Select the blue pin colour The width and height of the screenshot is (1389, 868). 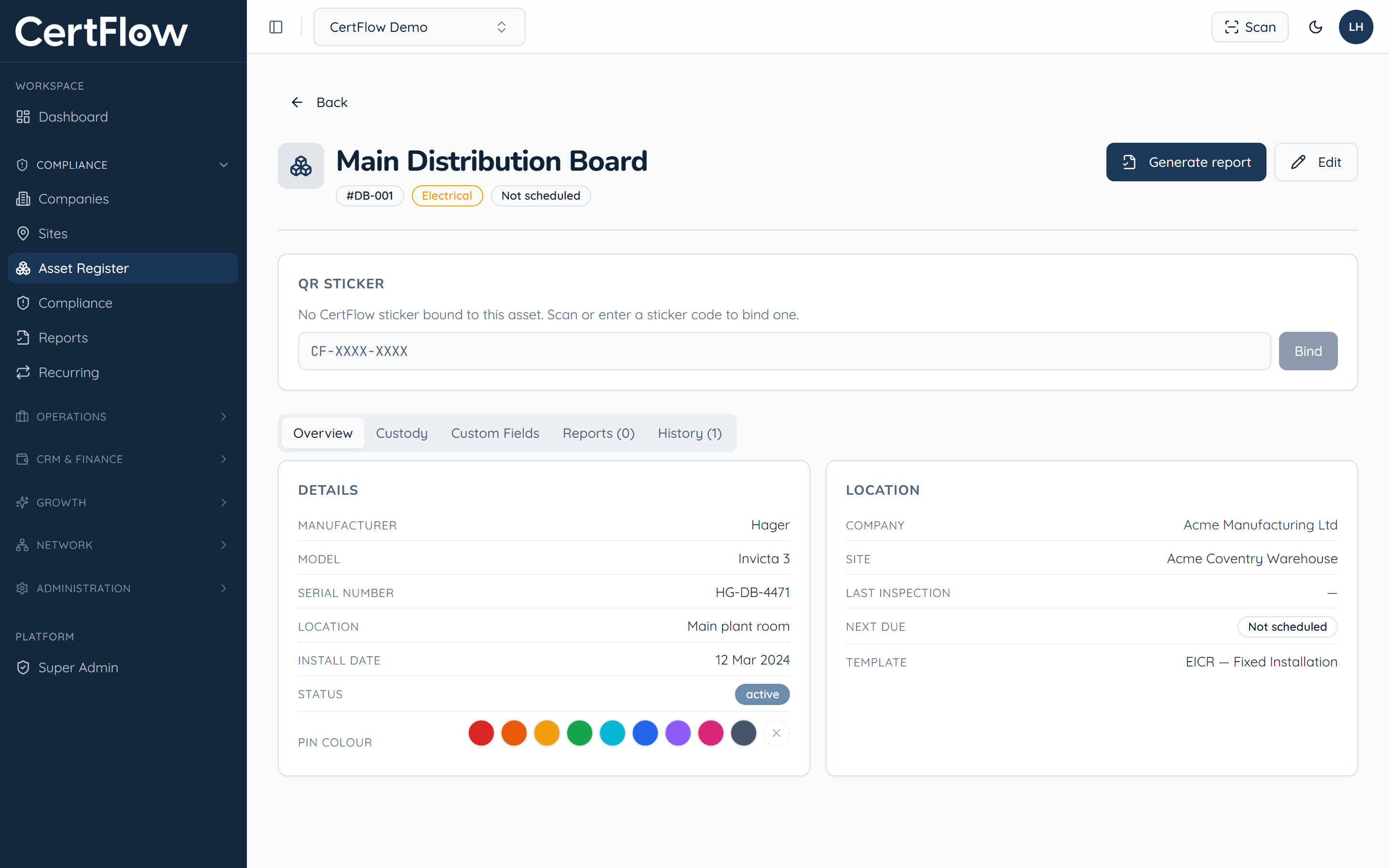(x=645, y=733)
